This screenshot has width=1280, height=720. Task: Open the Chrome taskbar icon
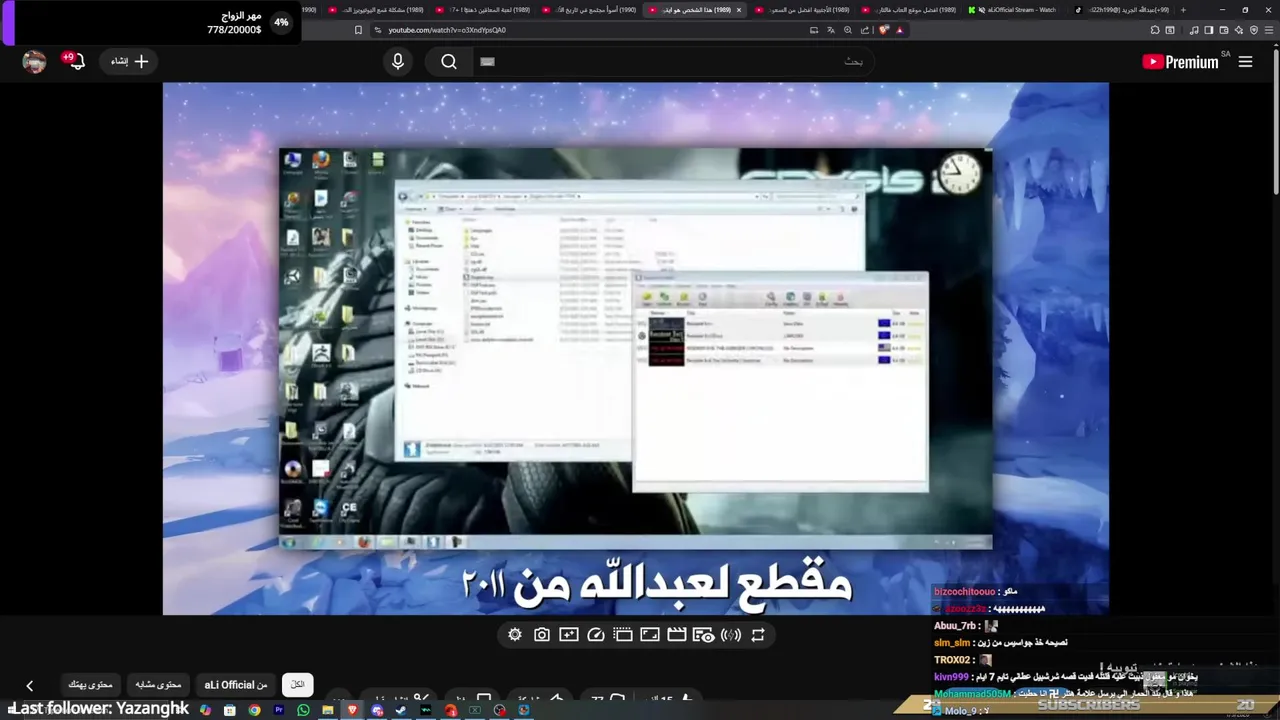tap(254, 710)
